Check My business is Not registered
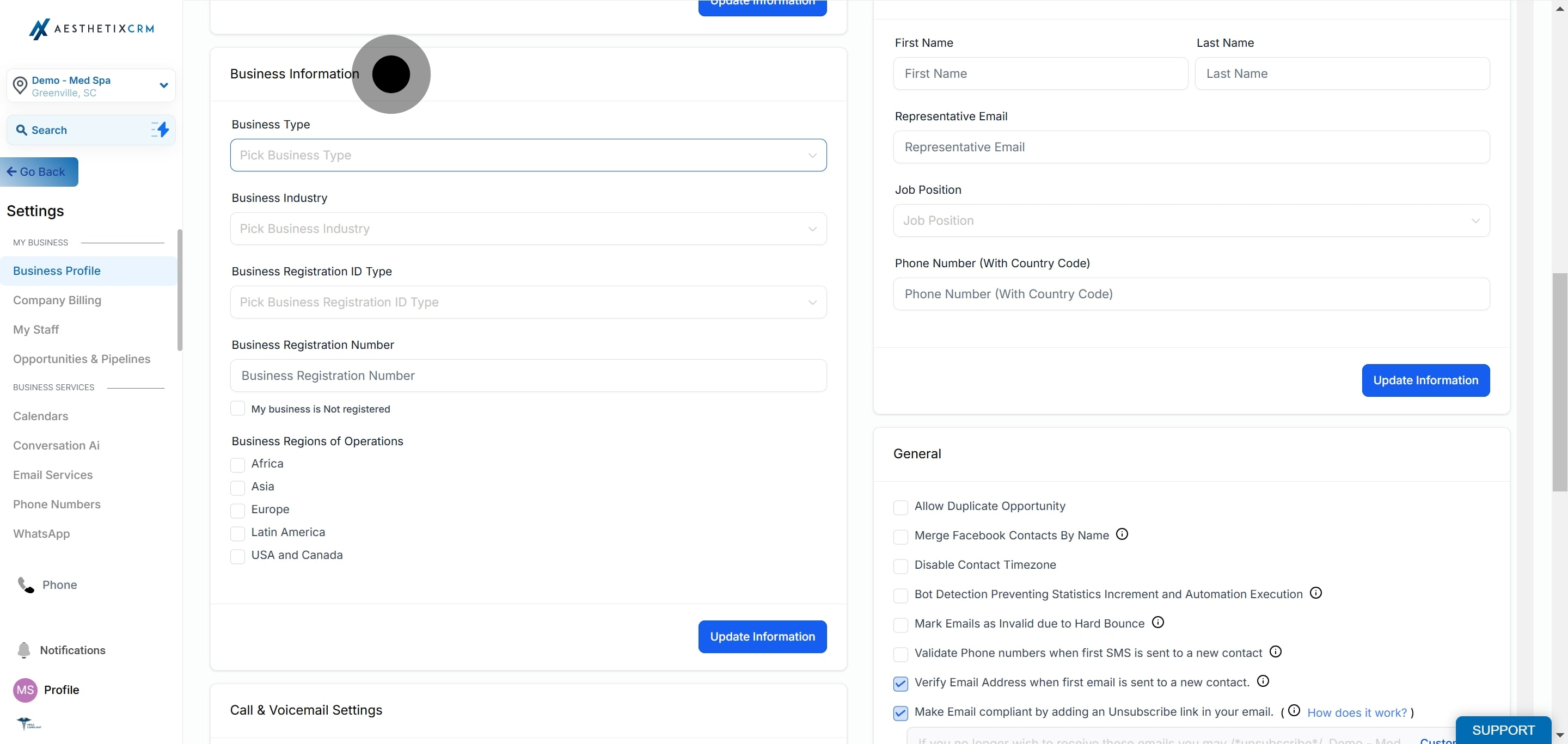Viewport: 1568px width, 744px height. point(237,409)
